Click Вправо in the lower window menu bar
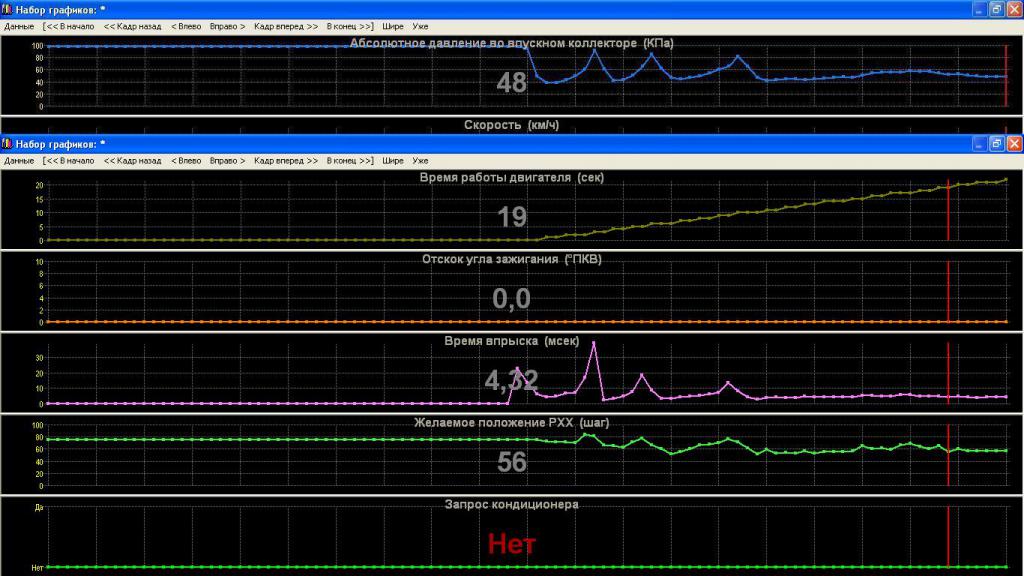The image size is (1024, 576). [227, 160]
